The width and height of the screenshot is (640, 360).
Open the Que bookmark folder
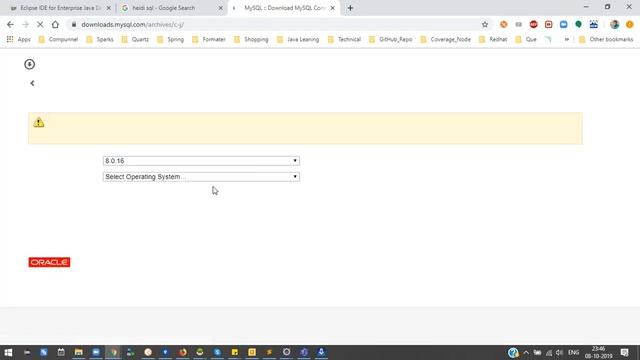click(x=526, y=39)
